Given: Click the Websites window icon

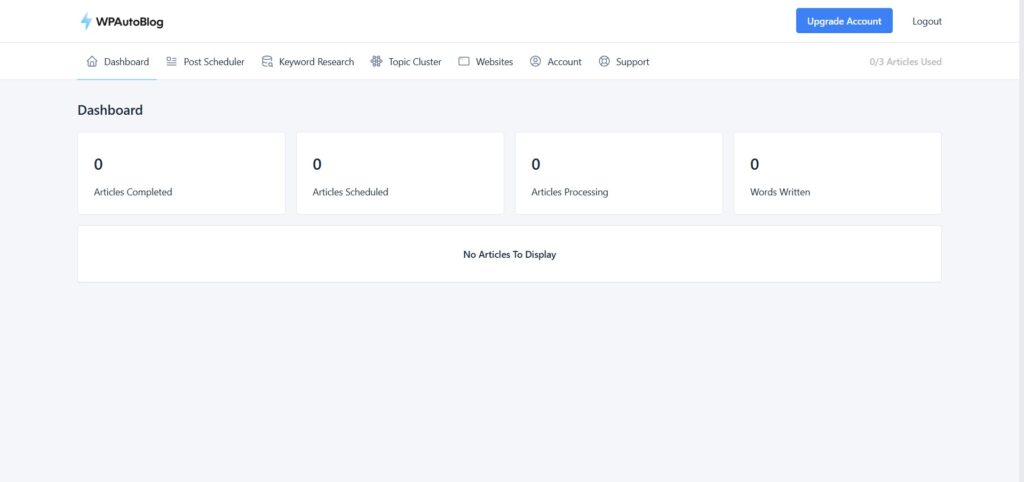Looking at the screenshot, I should [x=464, y=62].
